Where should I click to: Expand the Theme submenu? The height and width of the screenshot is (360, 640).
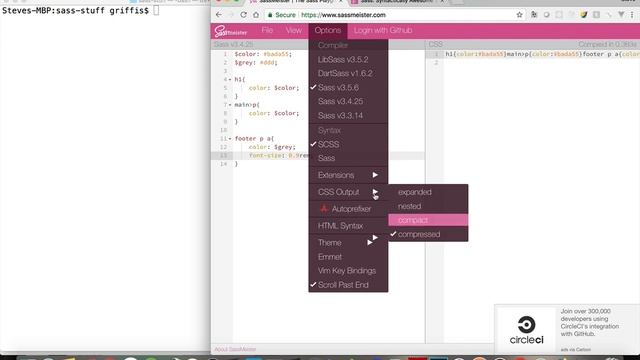348,242
